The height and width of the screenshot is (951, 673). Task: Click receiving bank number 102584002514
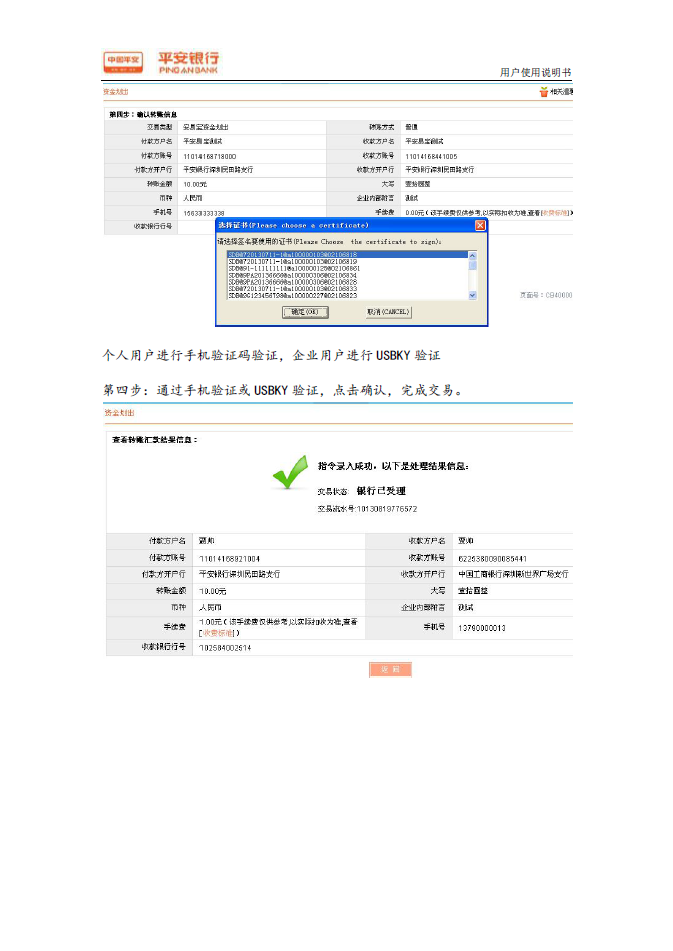(x=225, y=648)
